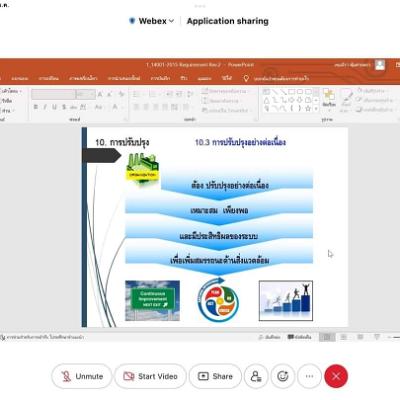
Task: Click the Increase Font Size icon
Action: click(x=100, y=95)
